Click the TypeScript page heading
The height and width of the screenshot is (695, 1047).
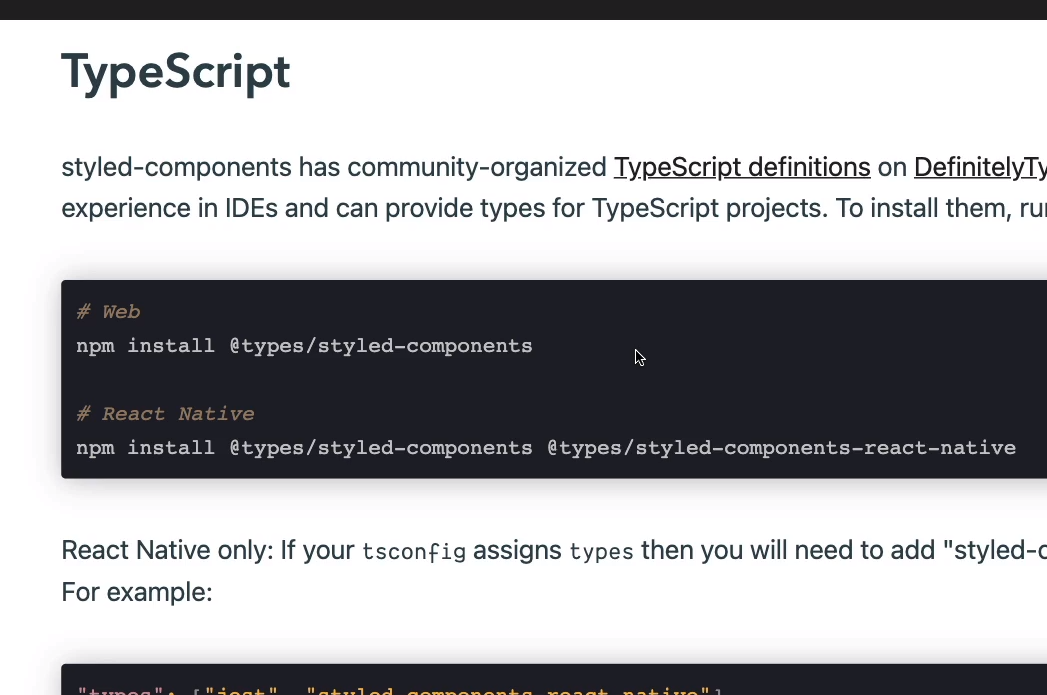point(175,71)
